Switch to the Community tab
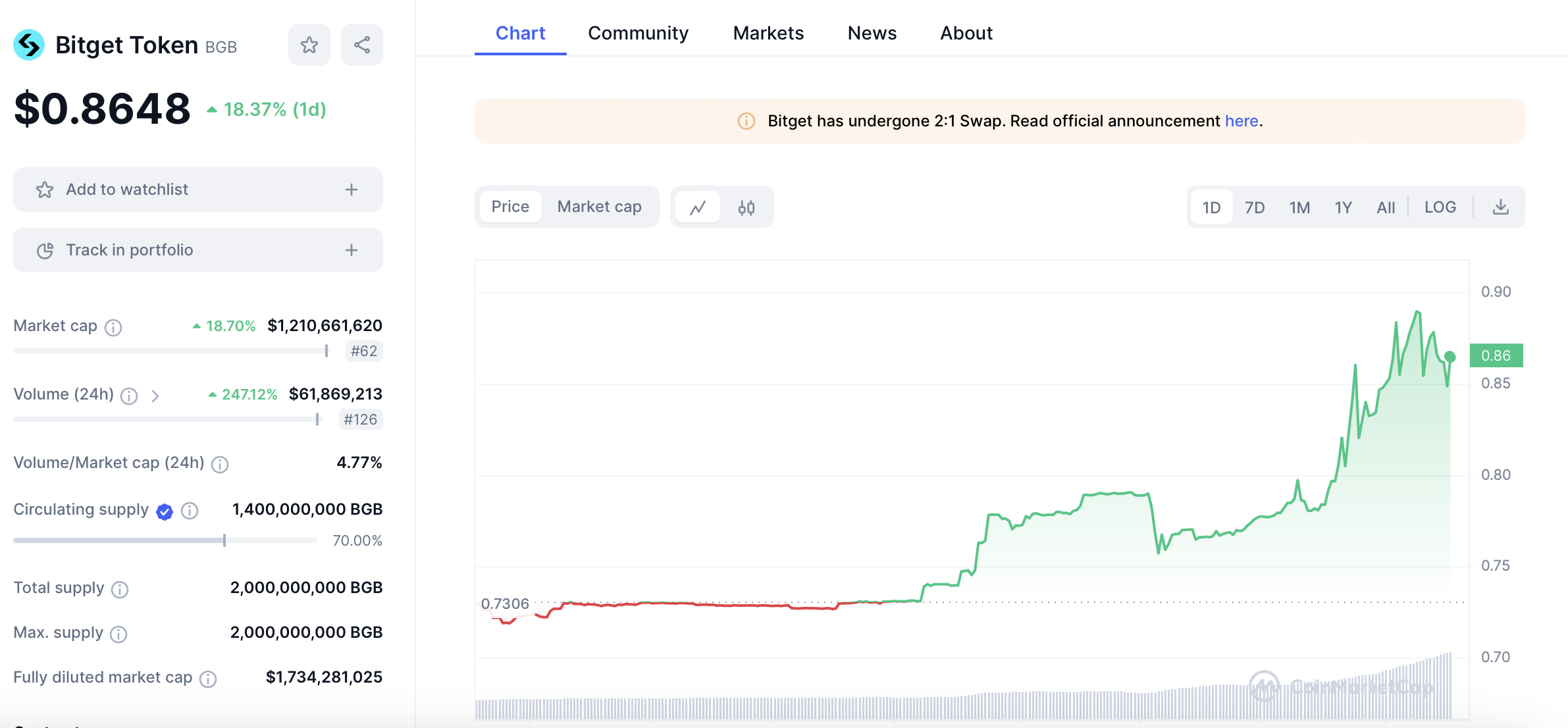The width and height of the screenshot is (1568, 728). (638, 33)
